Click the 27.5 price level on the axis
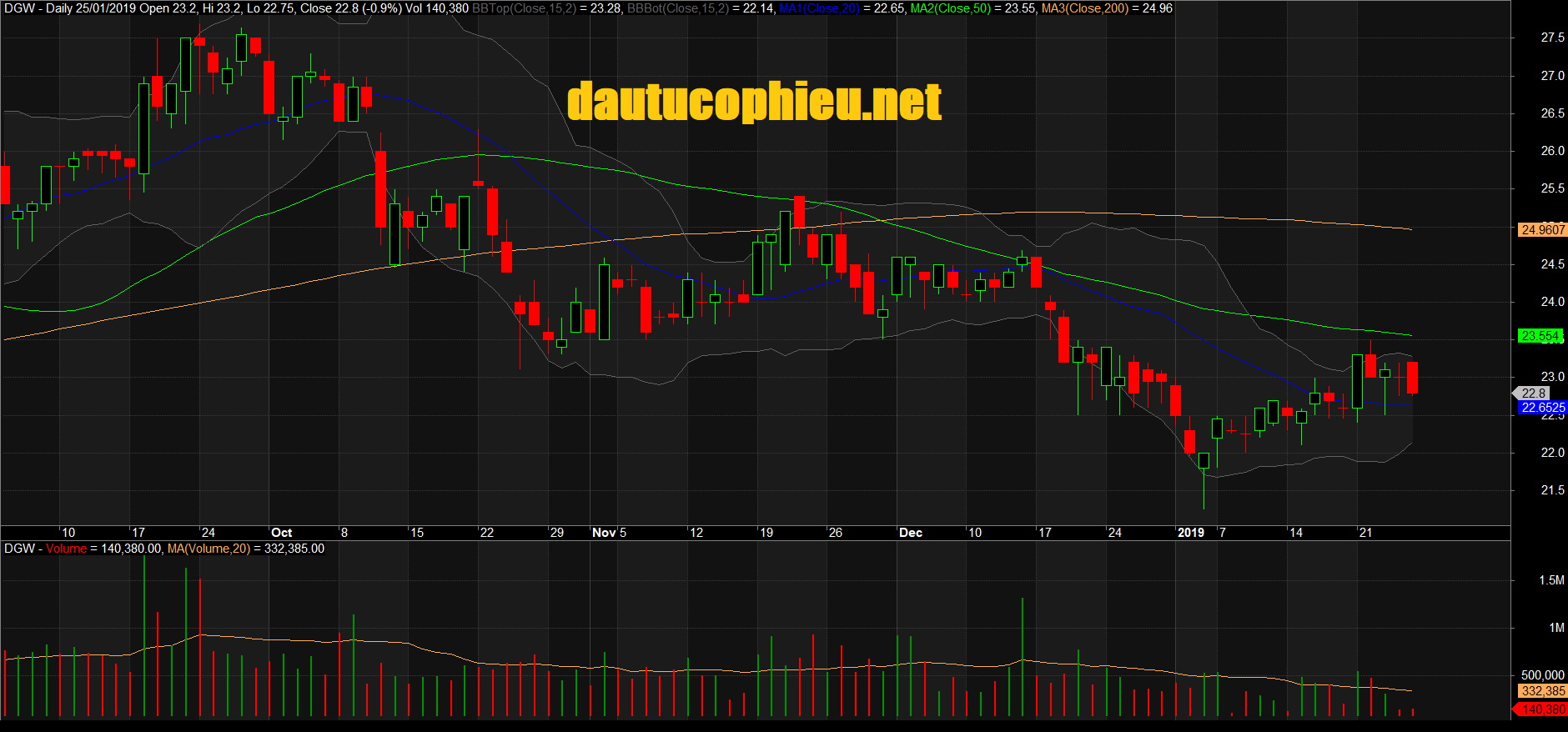The width and height of the screenshot is (1568, 732). tap(1552, 38)
